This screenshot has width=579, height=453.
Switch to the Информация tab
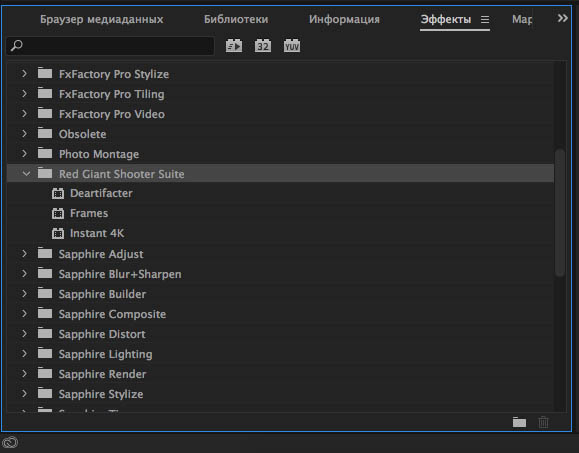[x=344, y=19]
